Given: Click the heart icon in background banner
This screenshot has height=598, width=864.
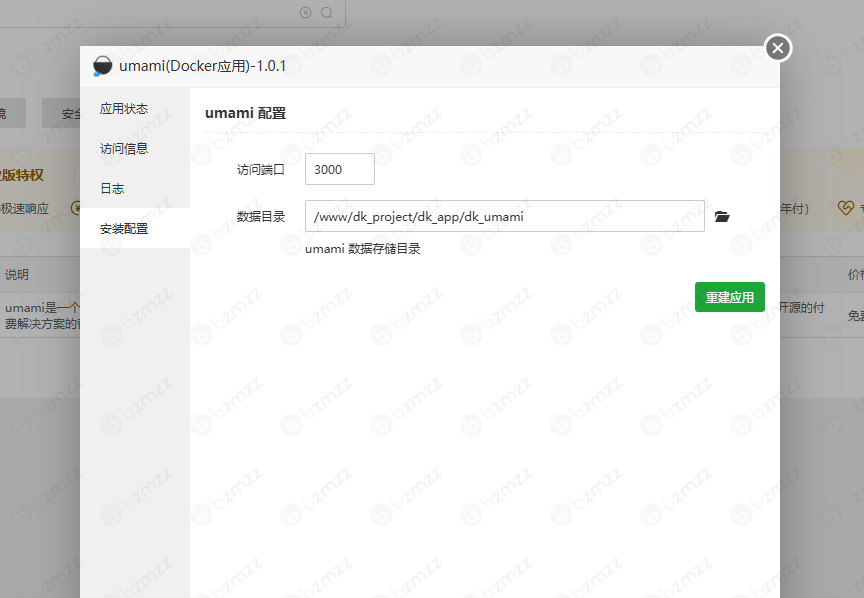Looking at the screenshot, I should (x=845, y=208).
